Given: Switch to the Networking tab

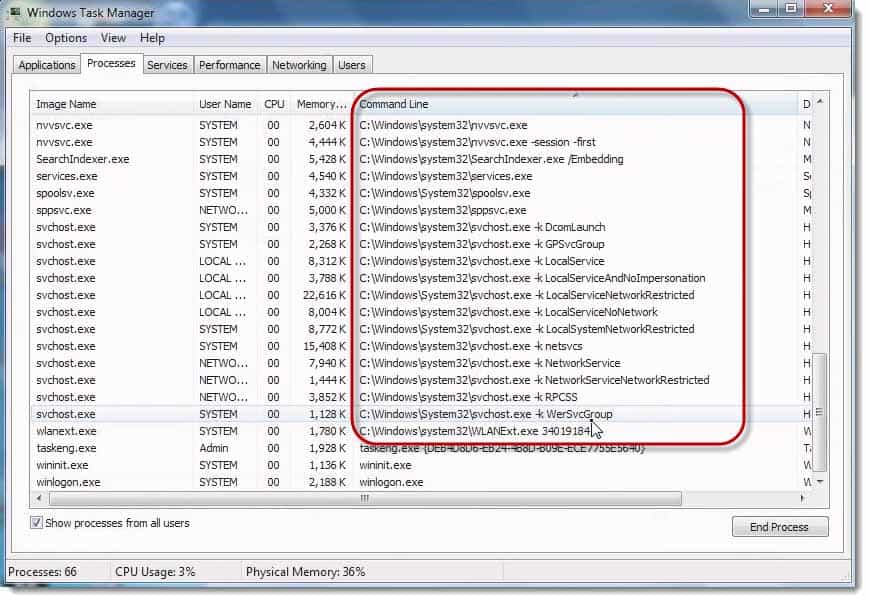Looking at the screenshot, I should click(299, 65).
